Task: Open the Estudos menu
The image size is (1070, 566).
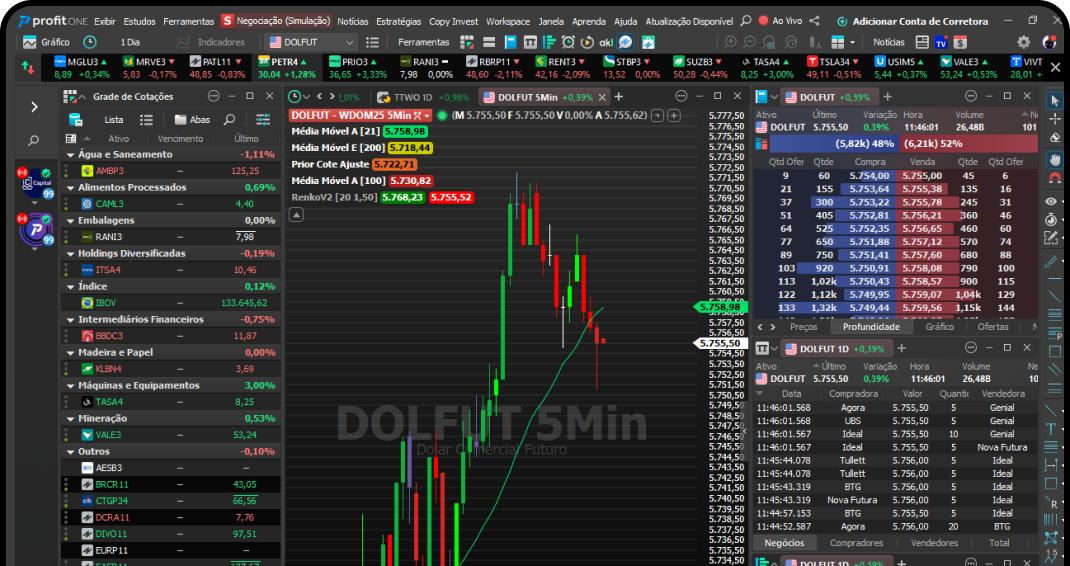Action: click(140, 21)
